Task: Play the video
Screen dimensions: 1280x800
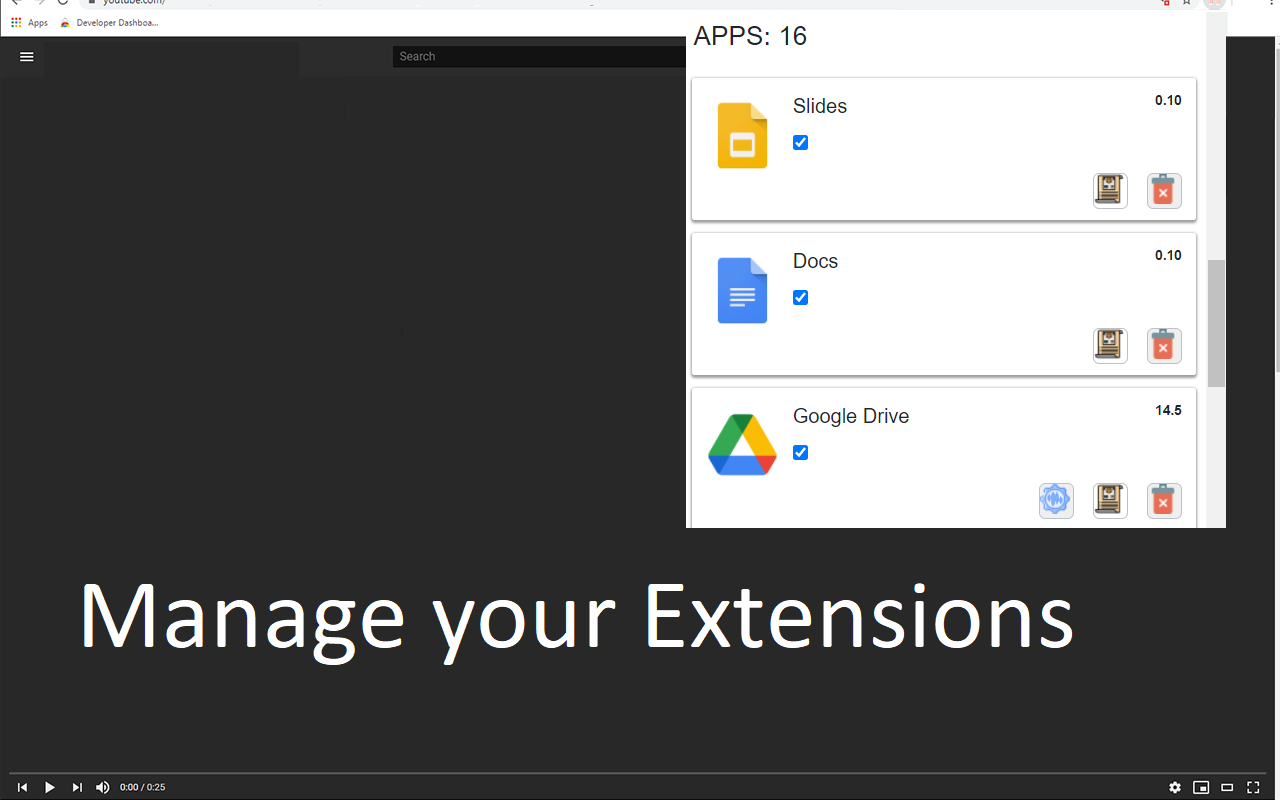Action: click(x=49, y=787)
